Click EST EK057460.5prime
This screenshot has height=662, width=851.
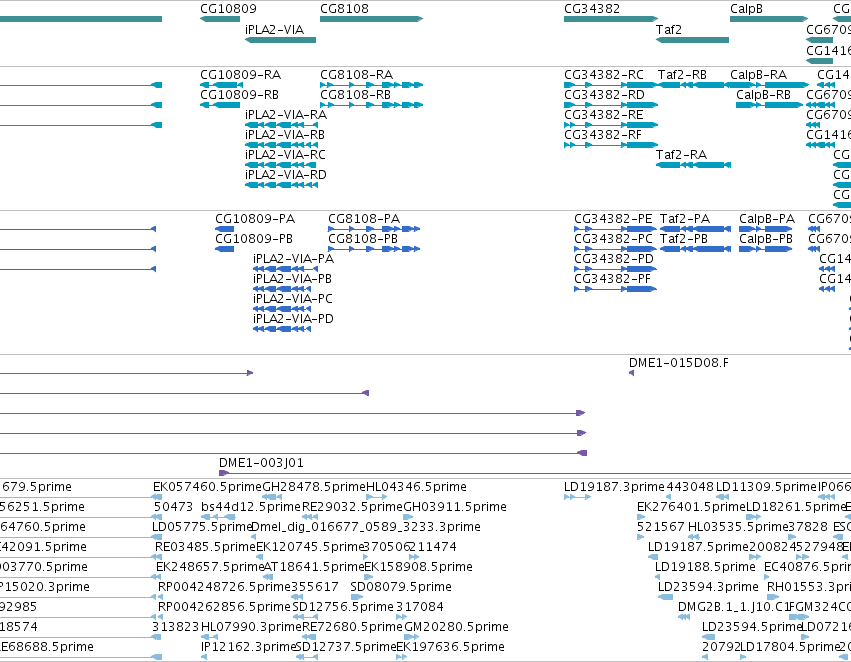coord(207,487)
